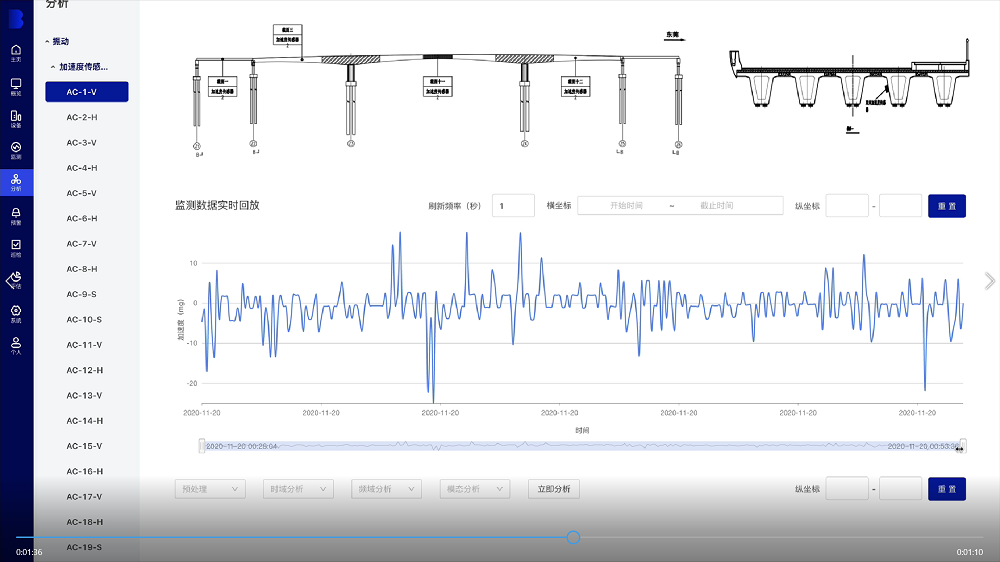The height and width of the screenshot is (562, 1000).
Task: Select the 分析 analysis icon in sidebar
Action: [16, 182]
